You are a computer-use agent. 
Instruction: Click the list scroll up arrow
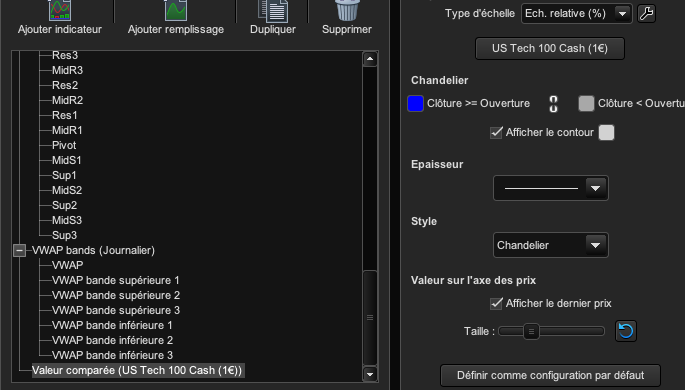[x=370, y=59]
